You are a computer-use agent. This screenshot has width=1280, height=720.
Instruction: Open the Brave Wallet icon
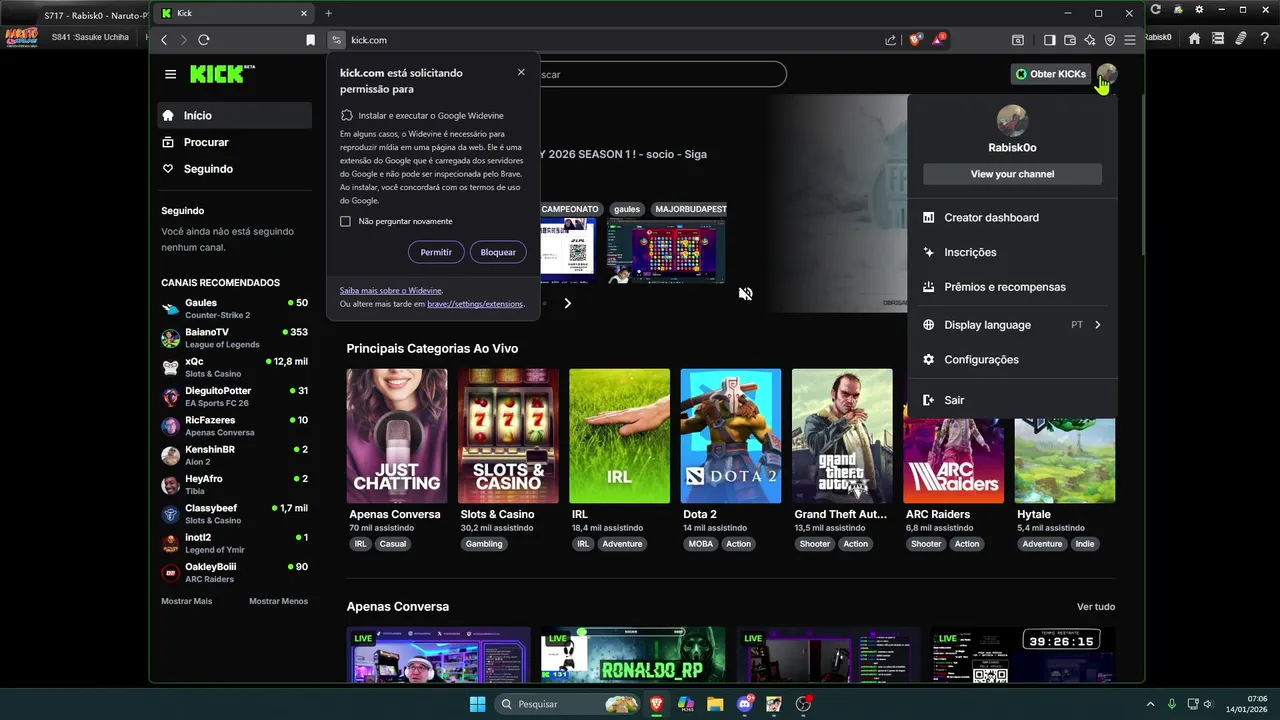coord(1069,40)
